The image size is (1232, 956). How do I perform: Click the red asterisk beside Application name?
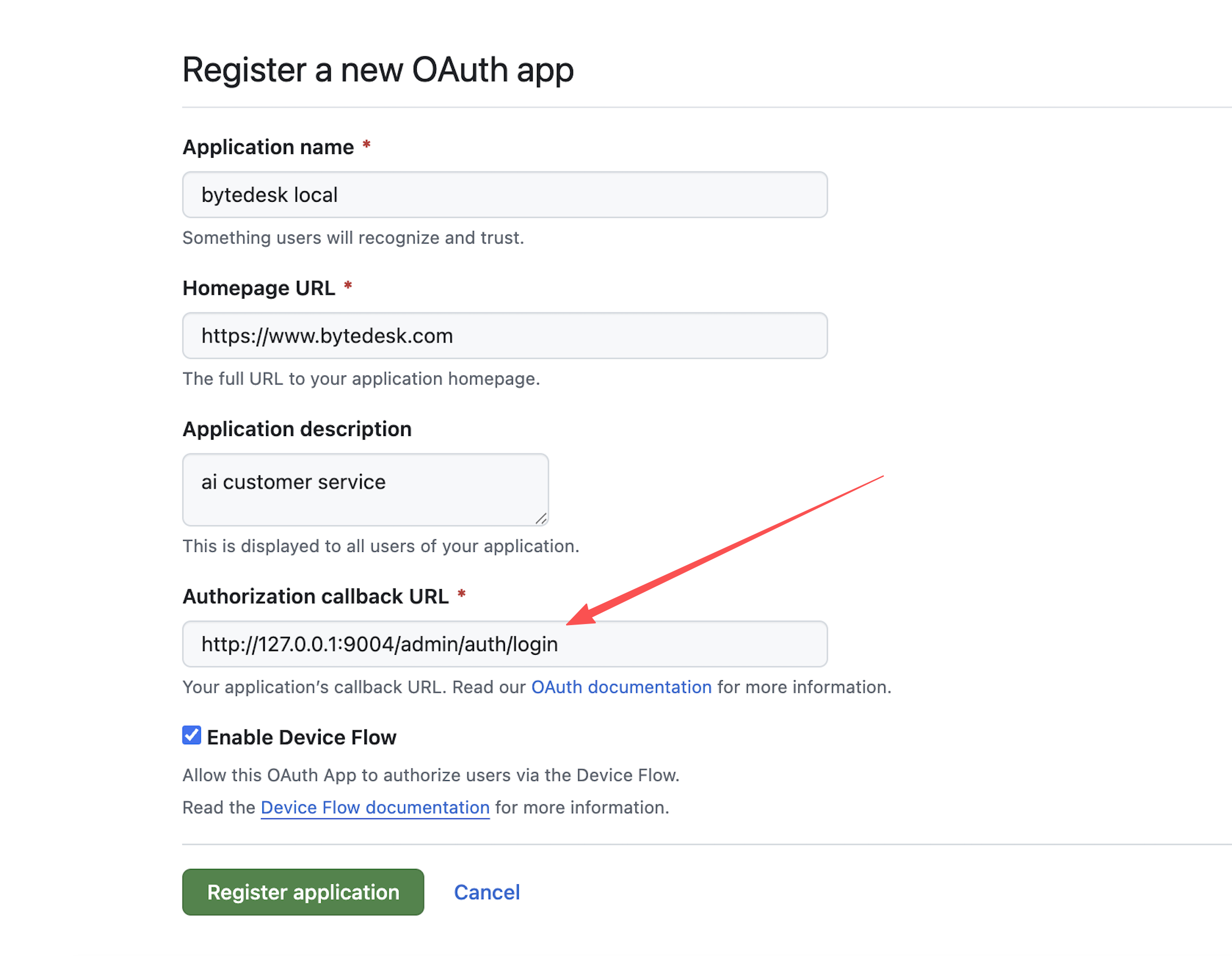pyautogui.click(x=366, y=145)
